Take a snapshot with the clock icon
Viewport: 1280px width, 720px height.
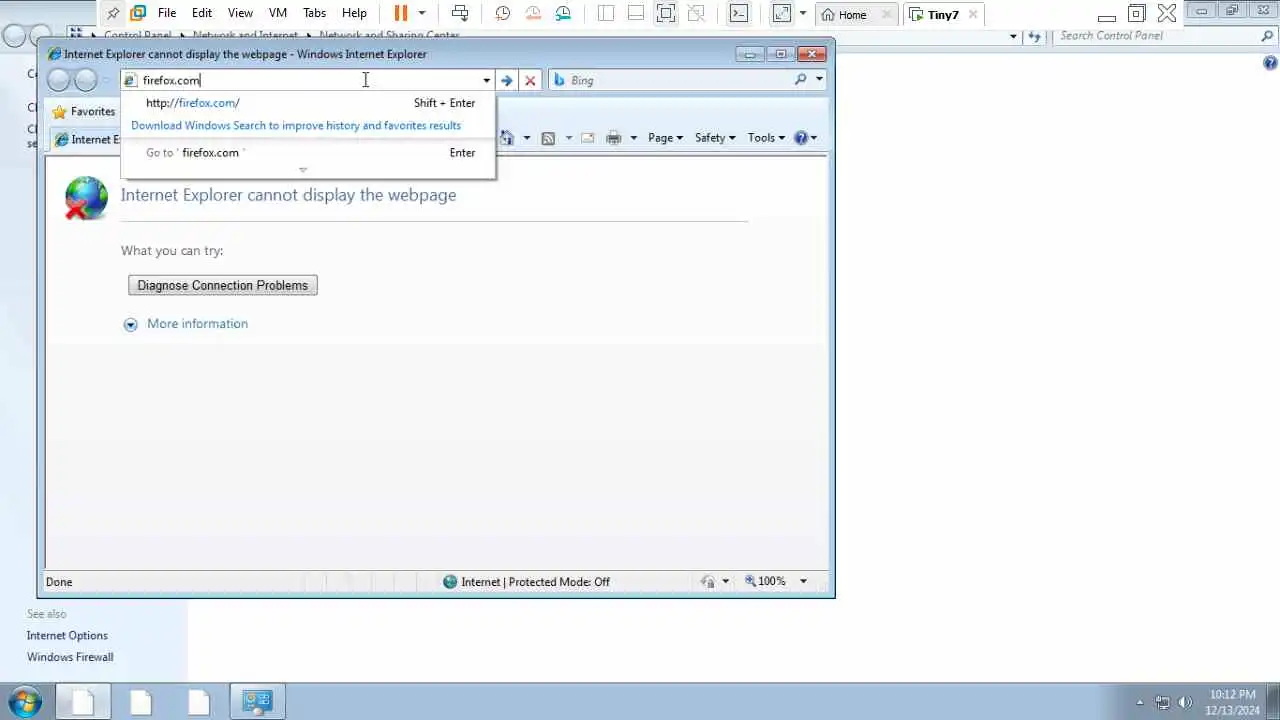click(503, 13)
